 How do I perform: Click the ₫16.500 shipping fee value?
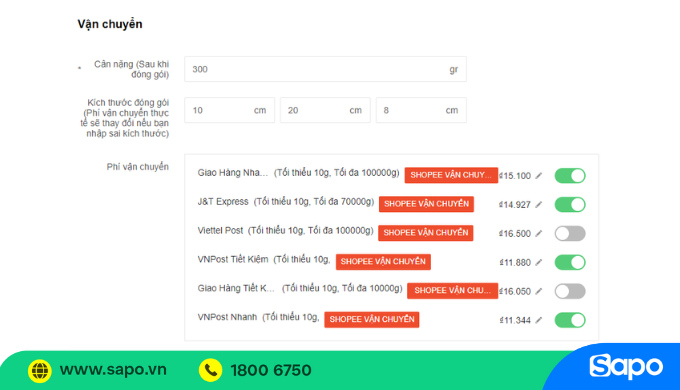point(515,233)
